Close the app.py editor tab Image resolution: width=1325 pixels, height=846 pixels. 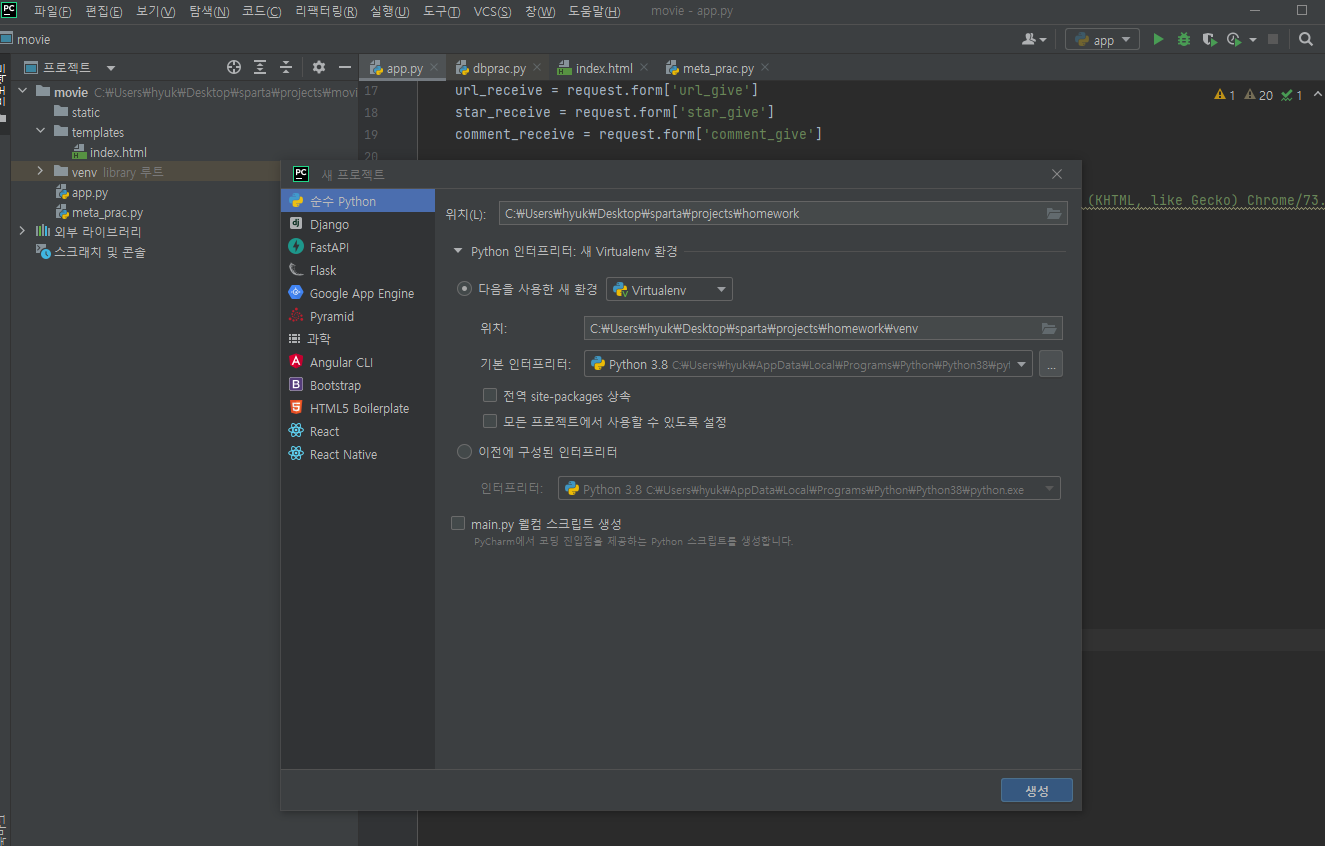coord(434,68)
